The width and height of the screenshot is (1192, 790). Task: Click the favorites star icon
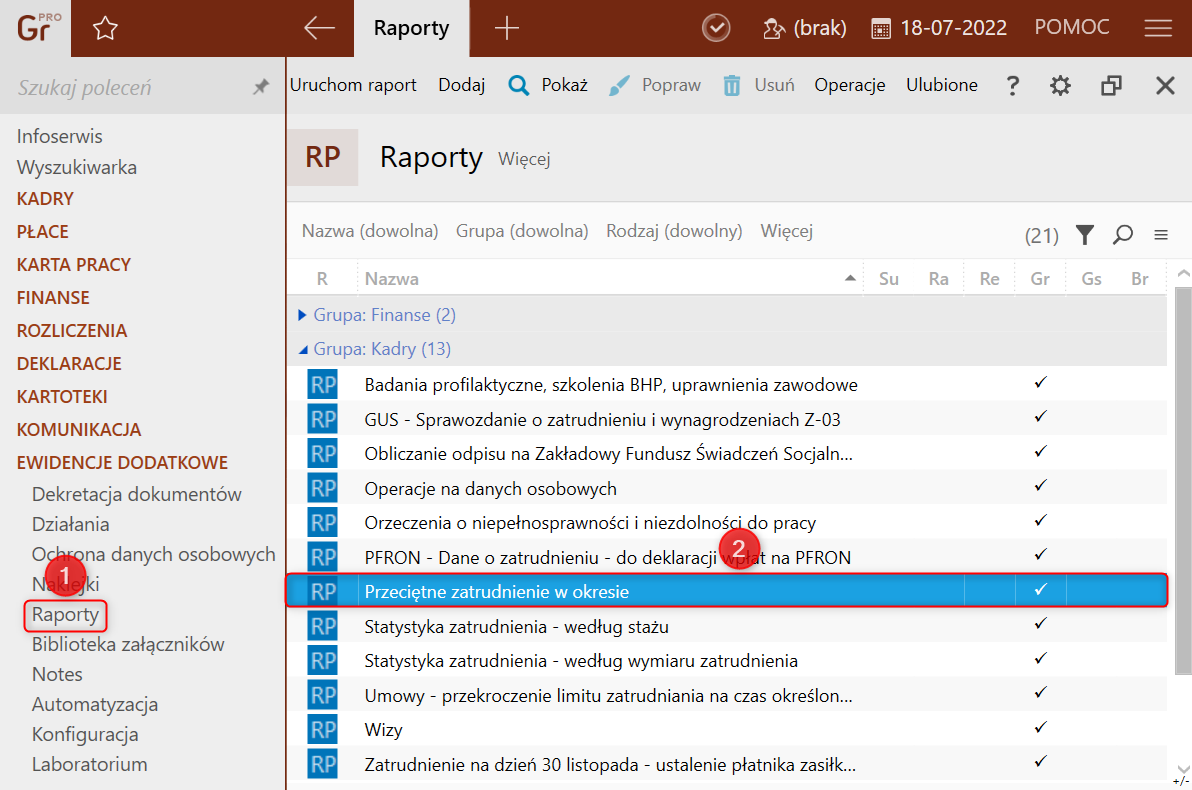105,29
